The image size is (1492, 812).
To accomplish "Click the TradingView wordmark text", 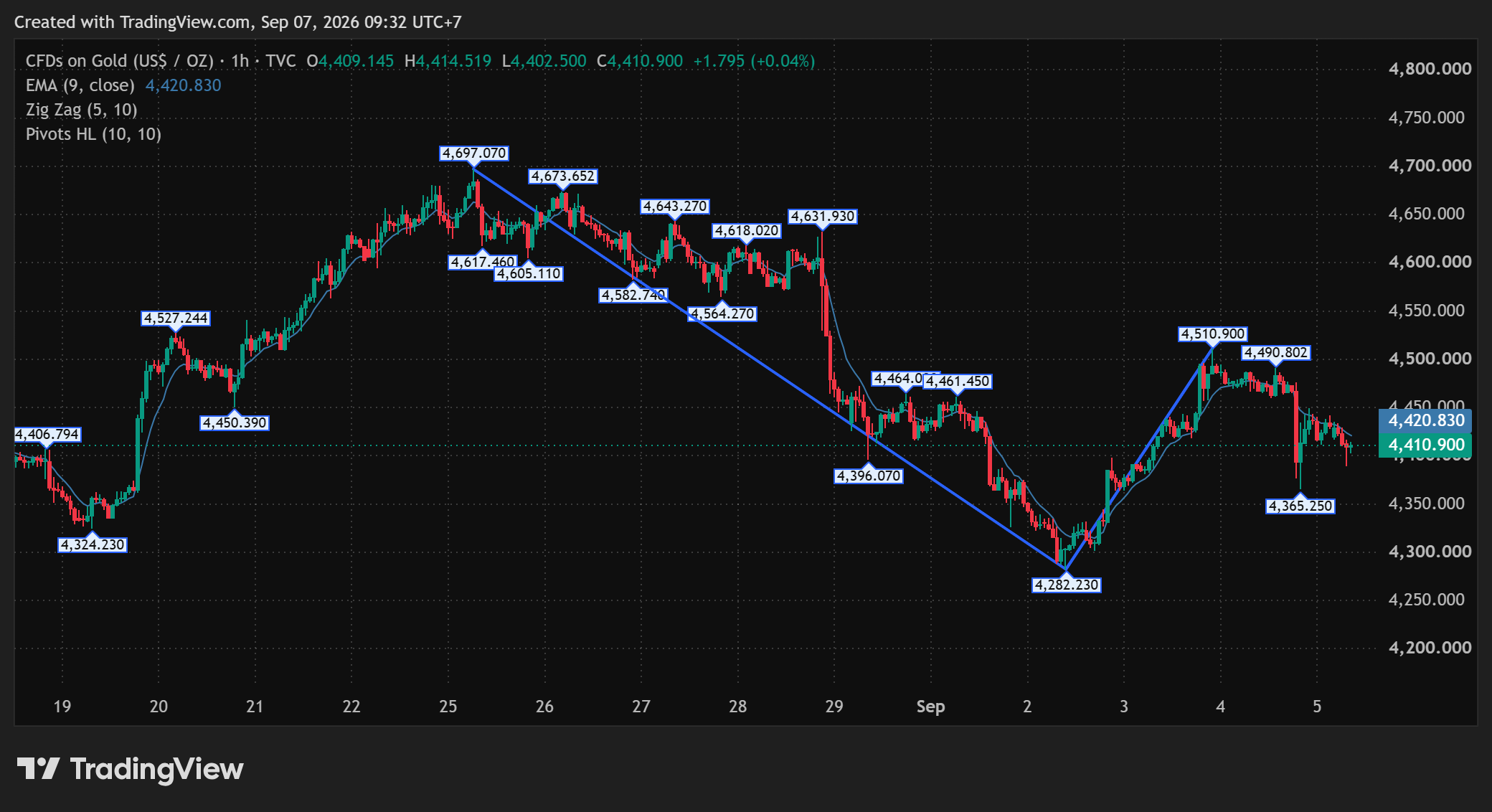I will coord(156,769).
